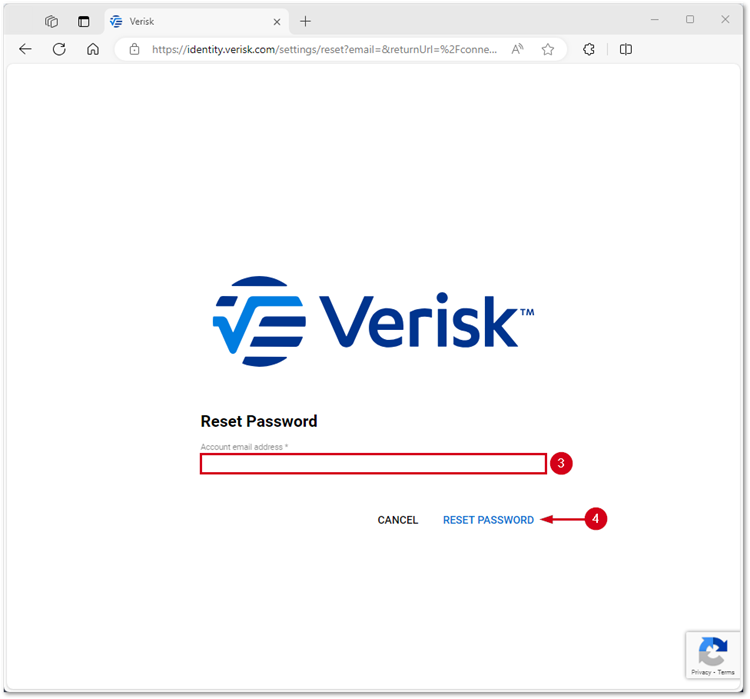Open the workspaces icon in the tab bar

(x=51, y=22)
